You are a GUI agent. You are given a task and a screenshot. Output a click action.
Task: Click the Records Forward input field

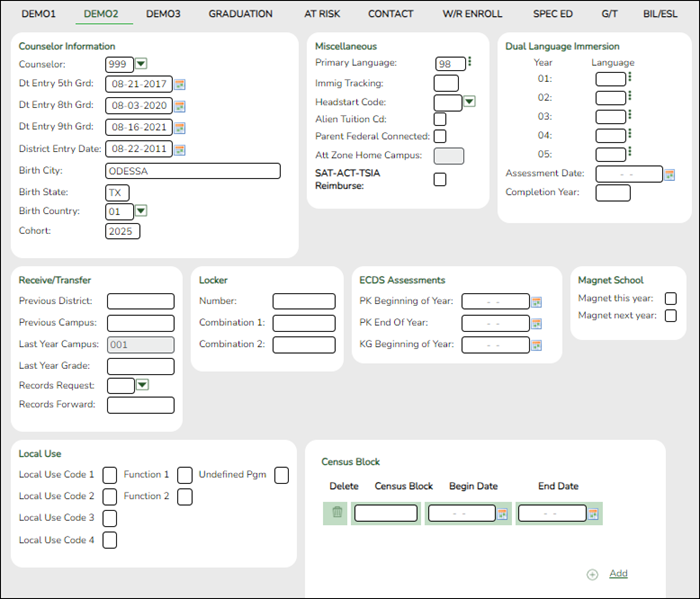pyautogui.click(x=141, y=405)
